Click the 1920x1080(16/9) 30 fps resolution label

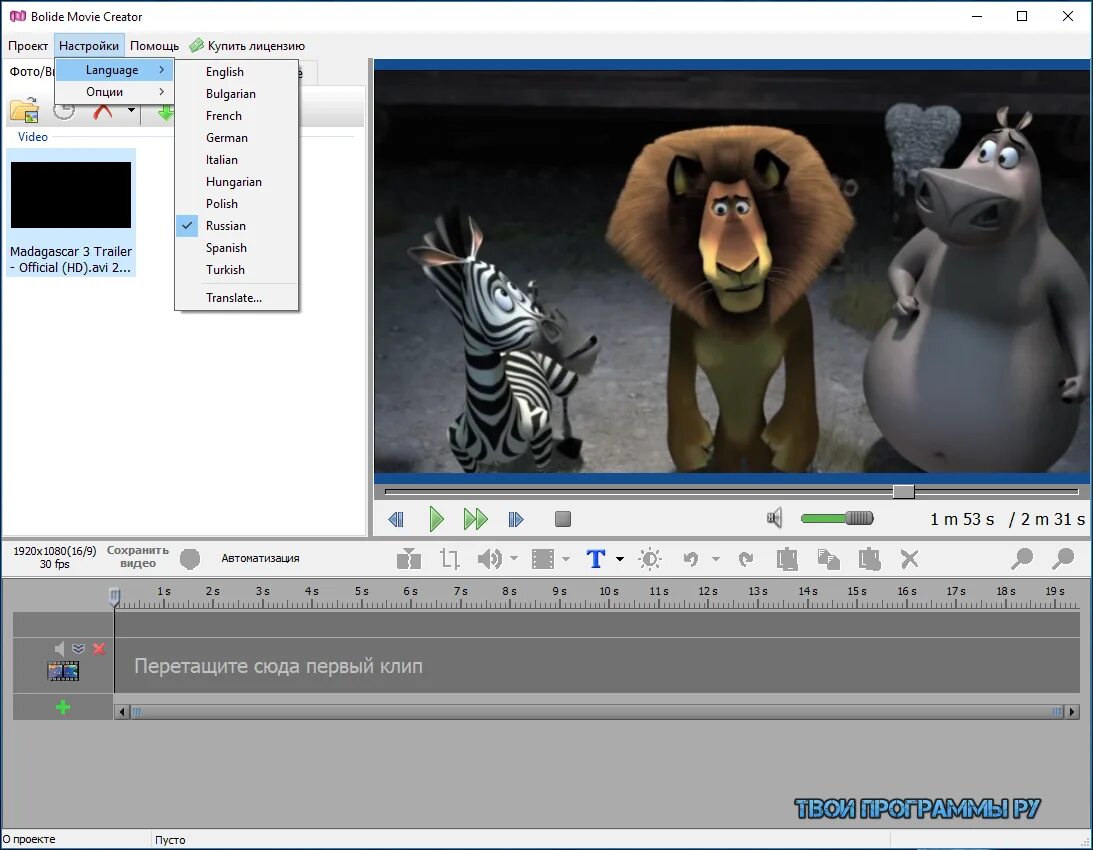[54, 557]
